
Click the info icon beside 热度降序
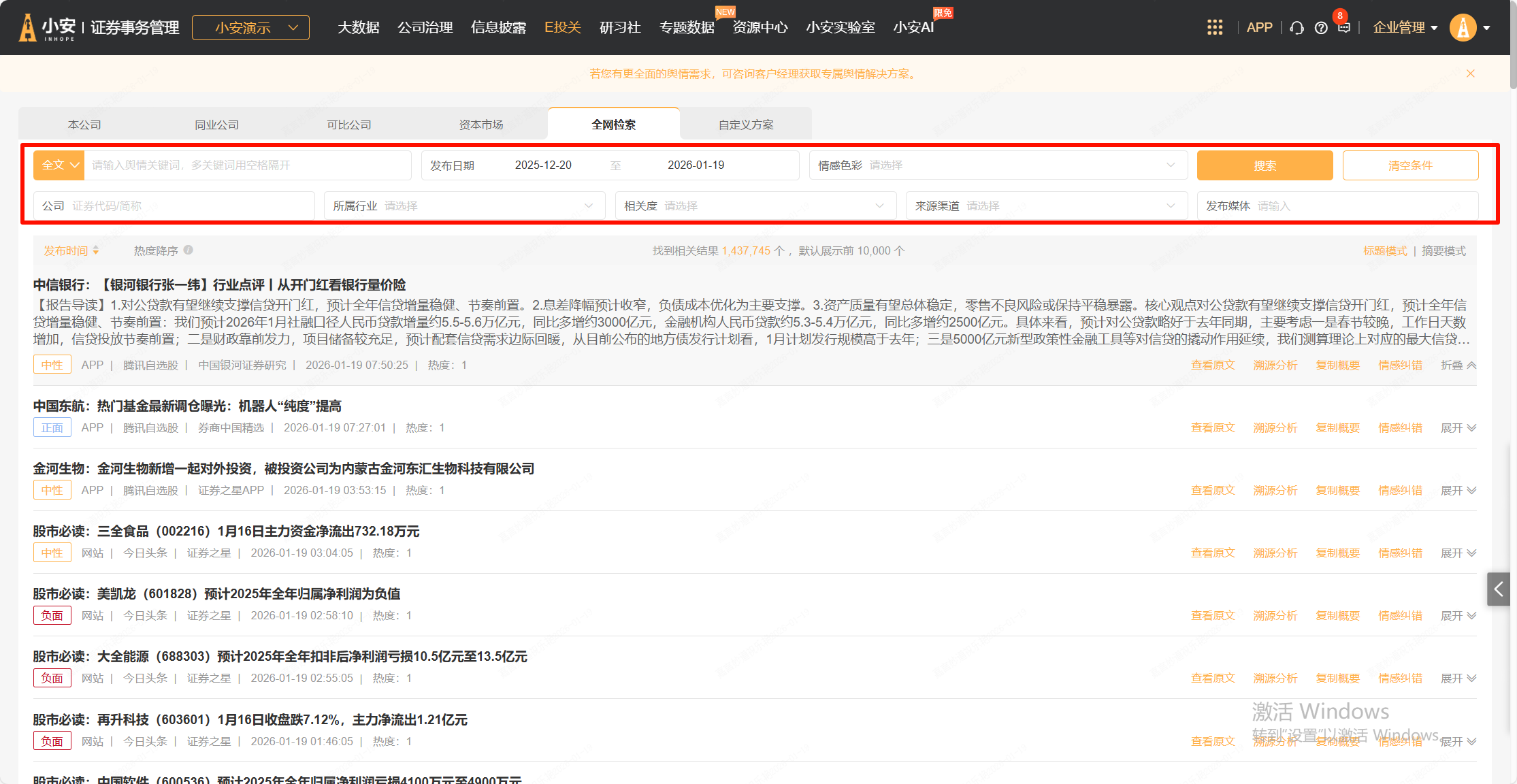tap(189, 250)
